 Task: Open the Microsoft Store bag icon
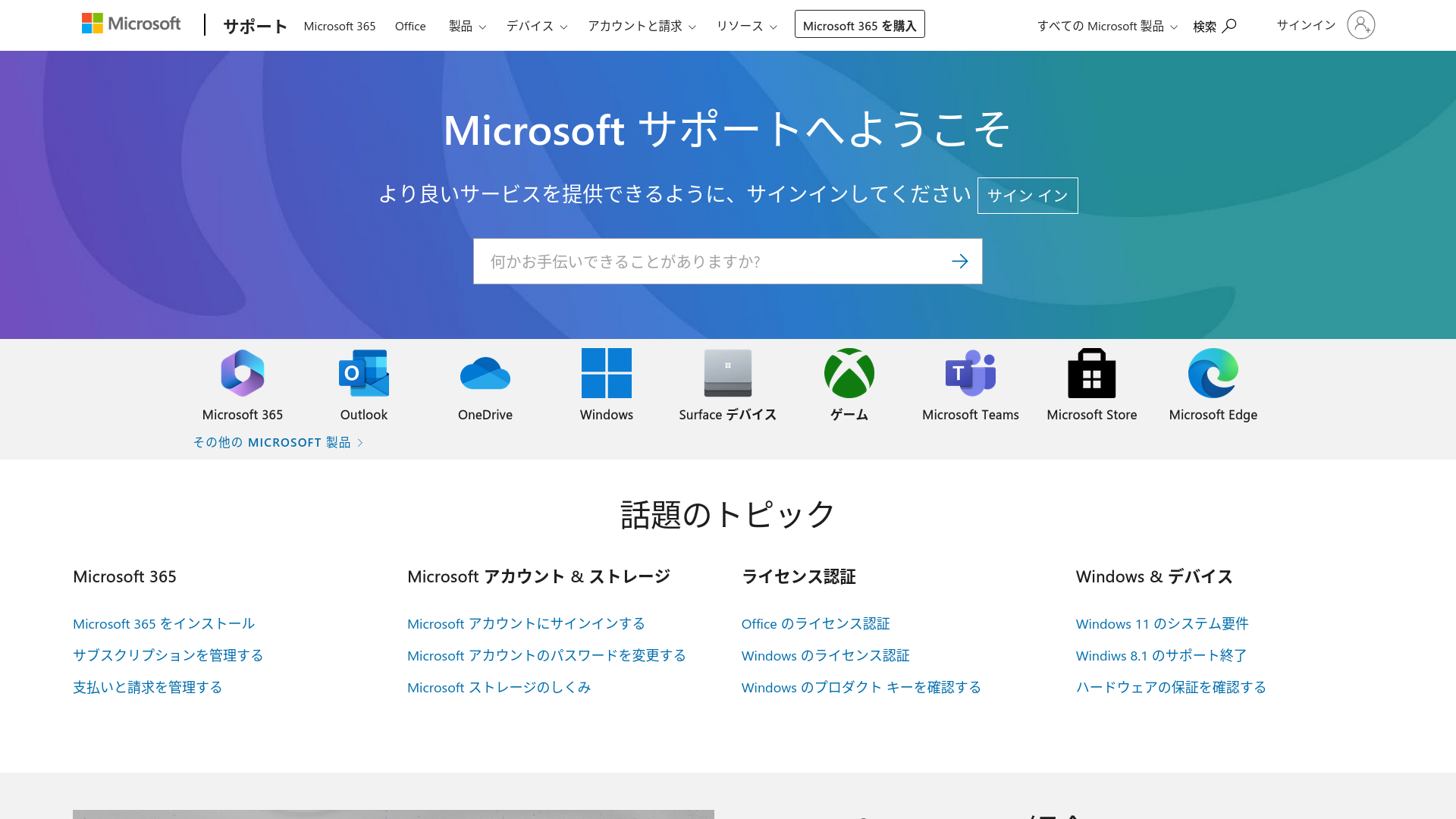tap(1092, 373)
